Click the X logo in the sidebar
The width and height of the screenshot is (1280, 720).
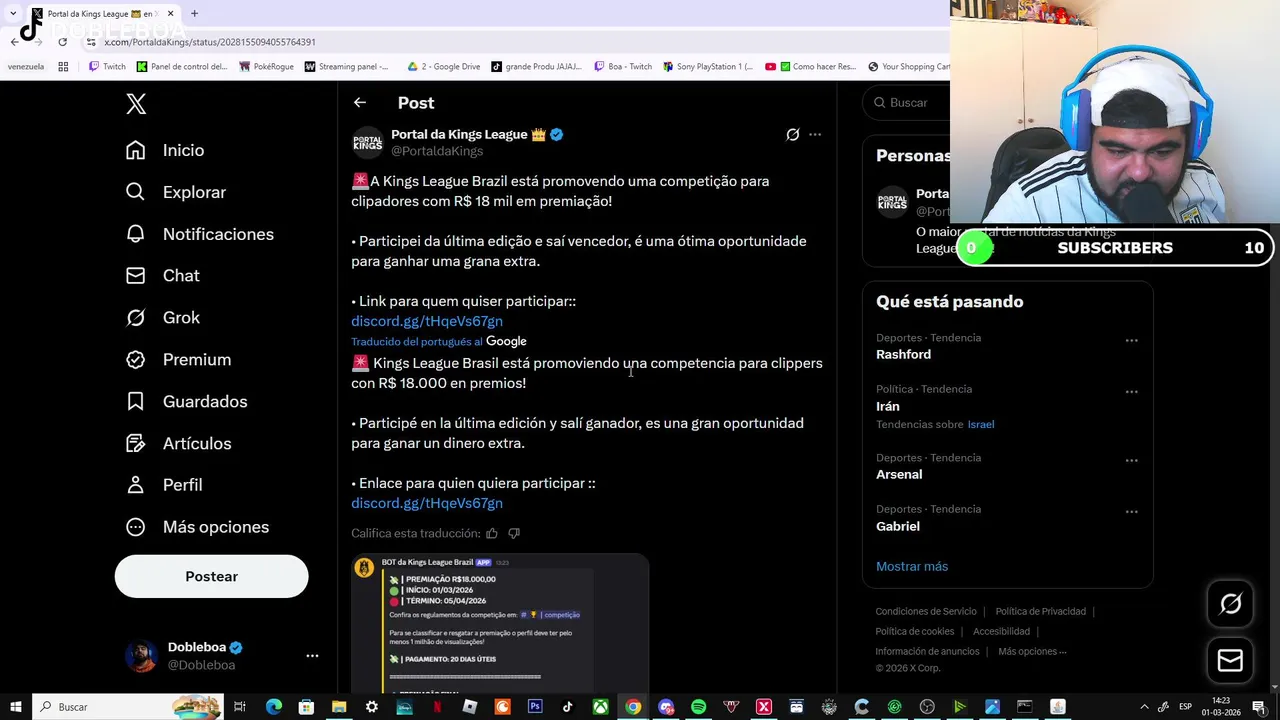(136, 103)
